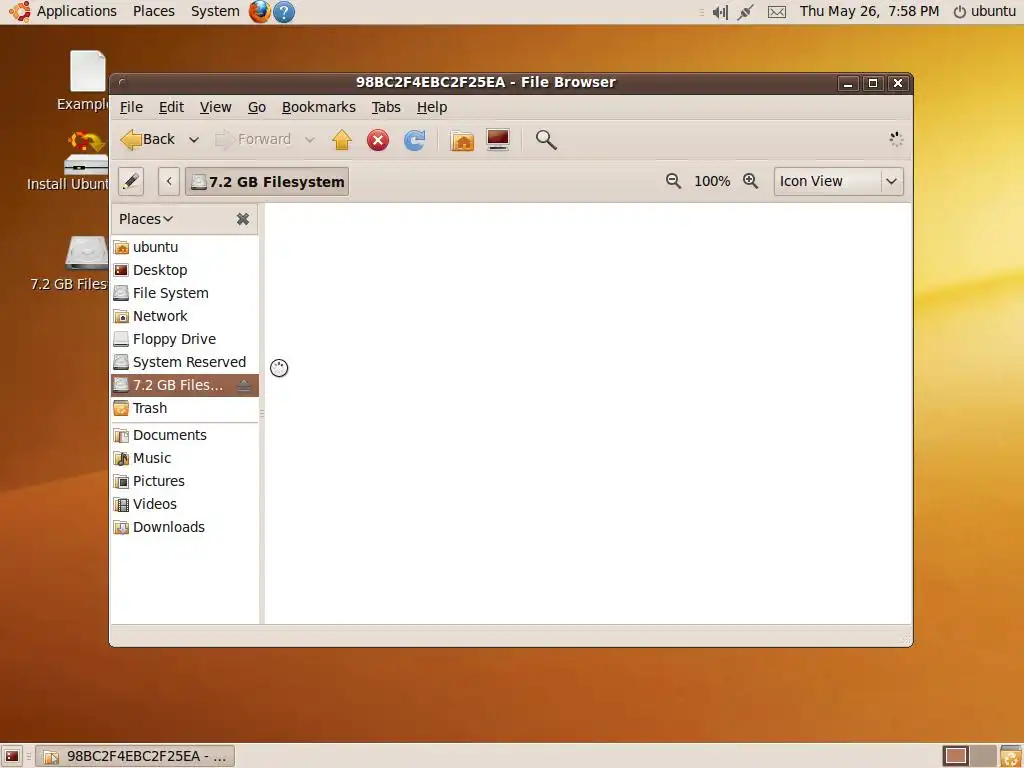The image size is (1024, 768).
Task: Reset zoom via the 100% label
Action: coord(712,181)
